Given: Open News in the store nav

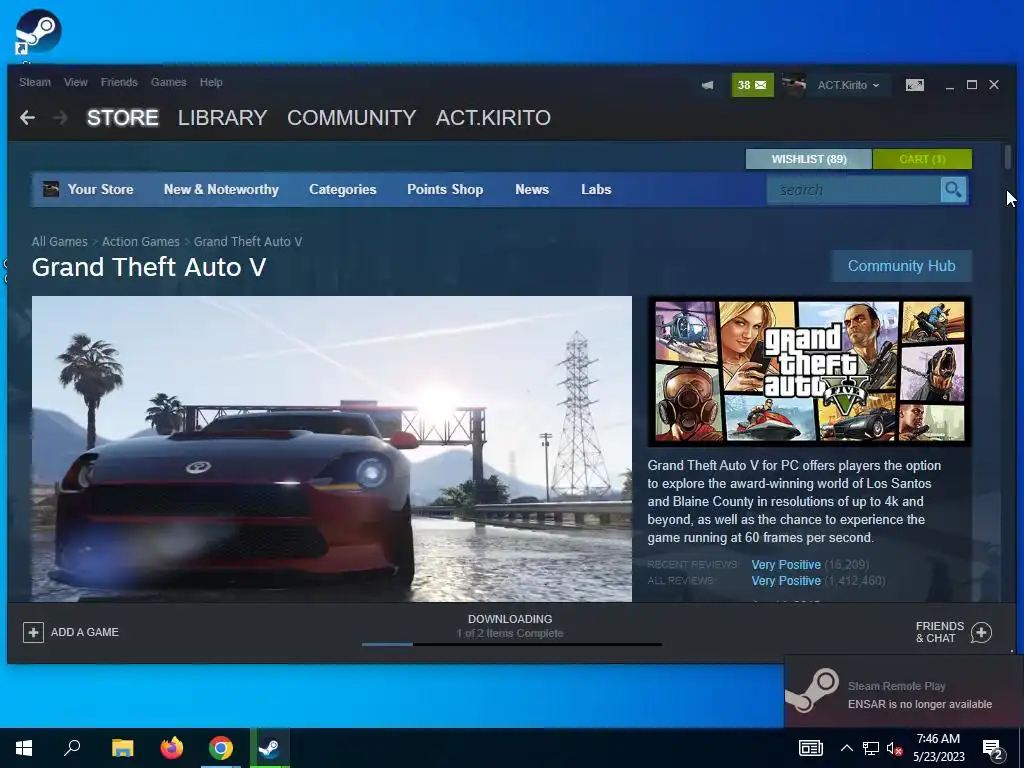Looking at the screenshot, I should pyautogui.click(x=532, y=189).
